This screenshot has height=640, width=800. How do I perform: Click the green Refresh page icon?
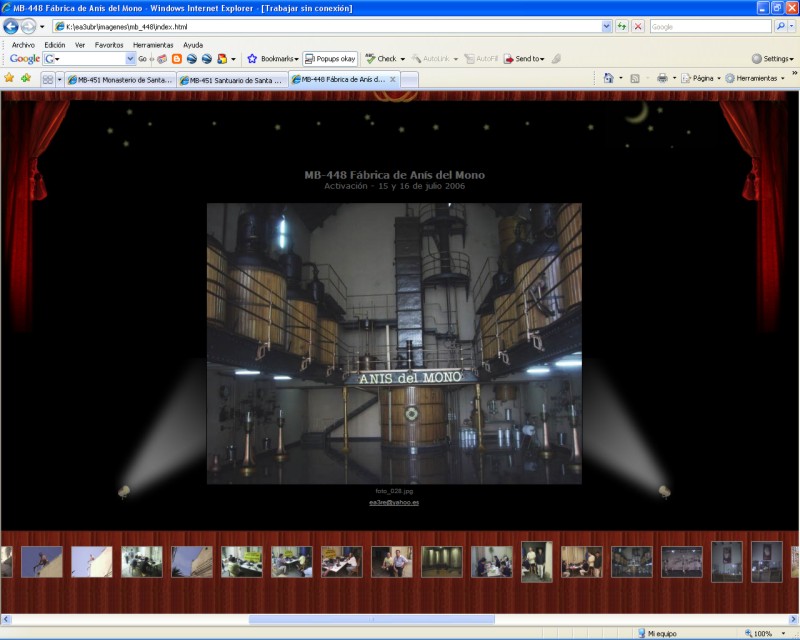pos(621,27)
